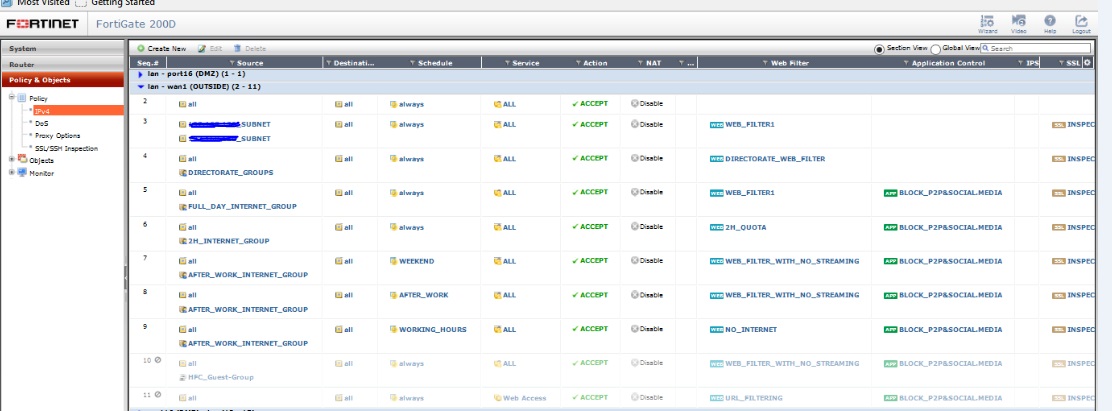Click the ACCEPT action in policy 2 row
This screenshot has width=1112, height=411.
pos(594,103)
